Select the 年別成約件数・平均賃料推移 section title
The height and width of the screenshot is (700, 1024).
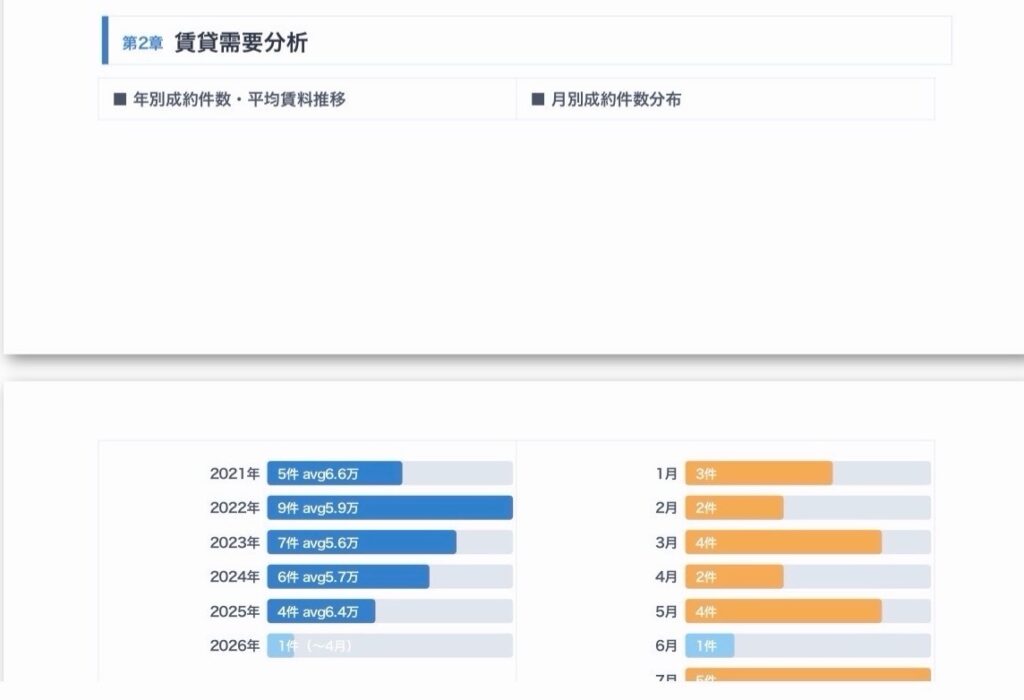click(239, 99)
